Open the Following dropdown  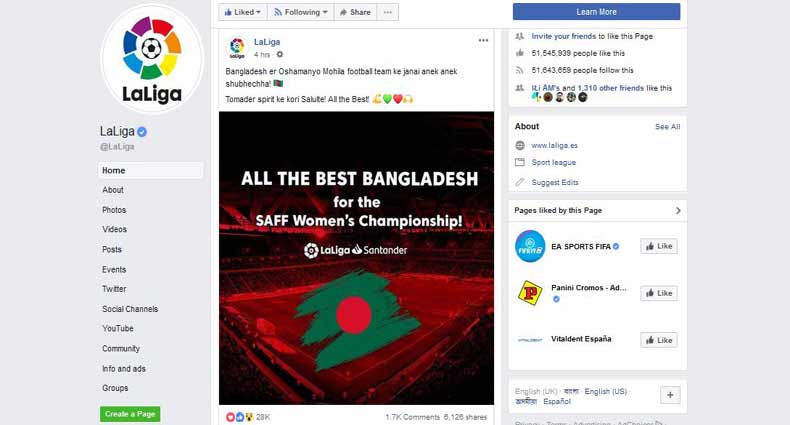pos(300,12)
